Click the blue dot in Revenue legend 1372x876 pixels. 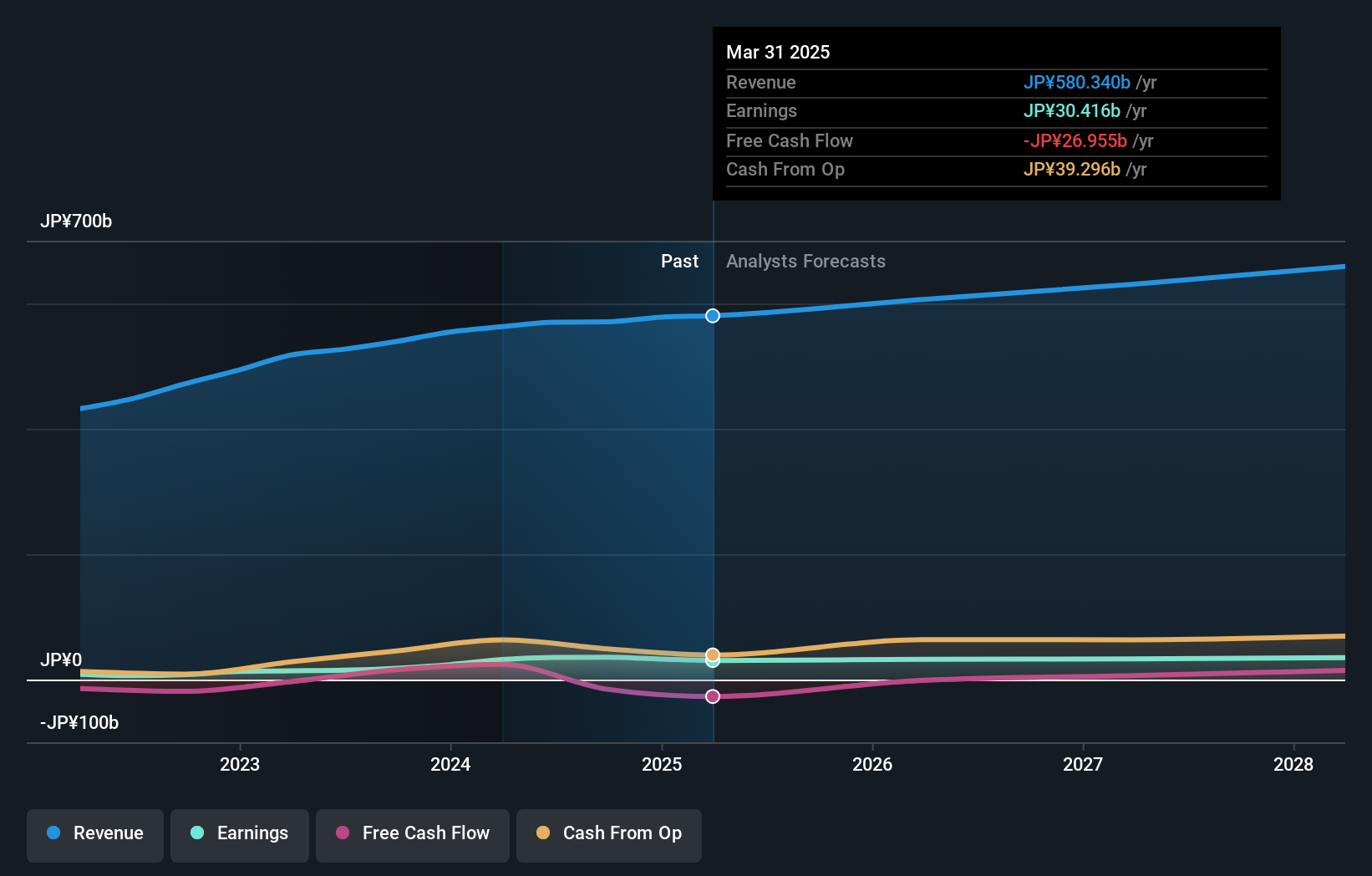(53, 833)
